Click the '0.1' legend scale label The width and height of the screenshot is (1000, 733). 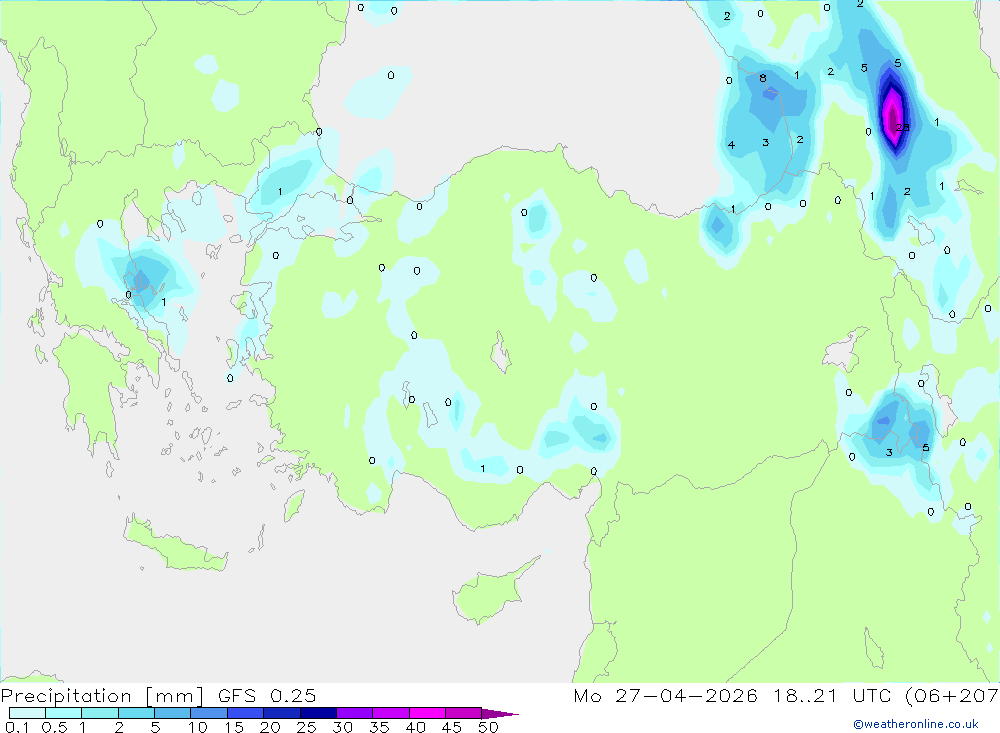pos(17,727)
